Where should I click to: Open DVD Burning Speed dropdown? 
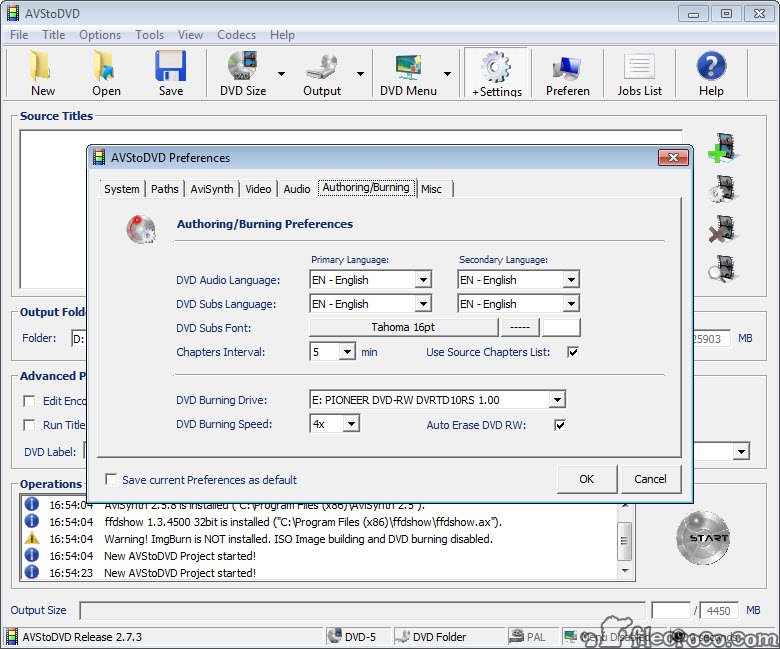351,424
